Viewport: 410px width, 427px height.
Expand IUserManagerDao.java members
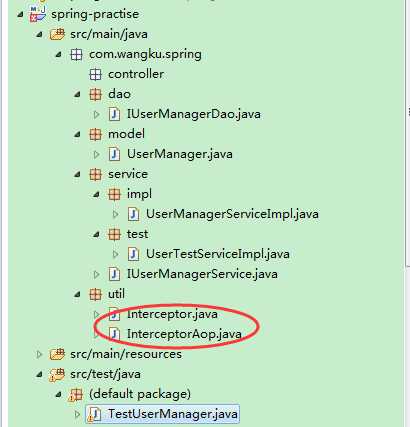tap(97, 114)
